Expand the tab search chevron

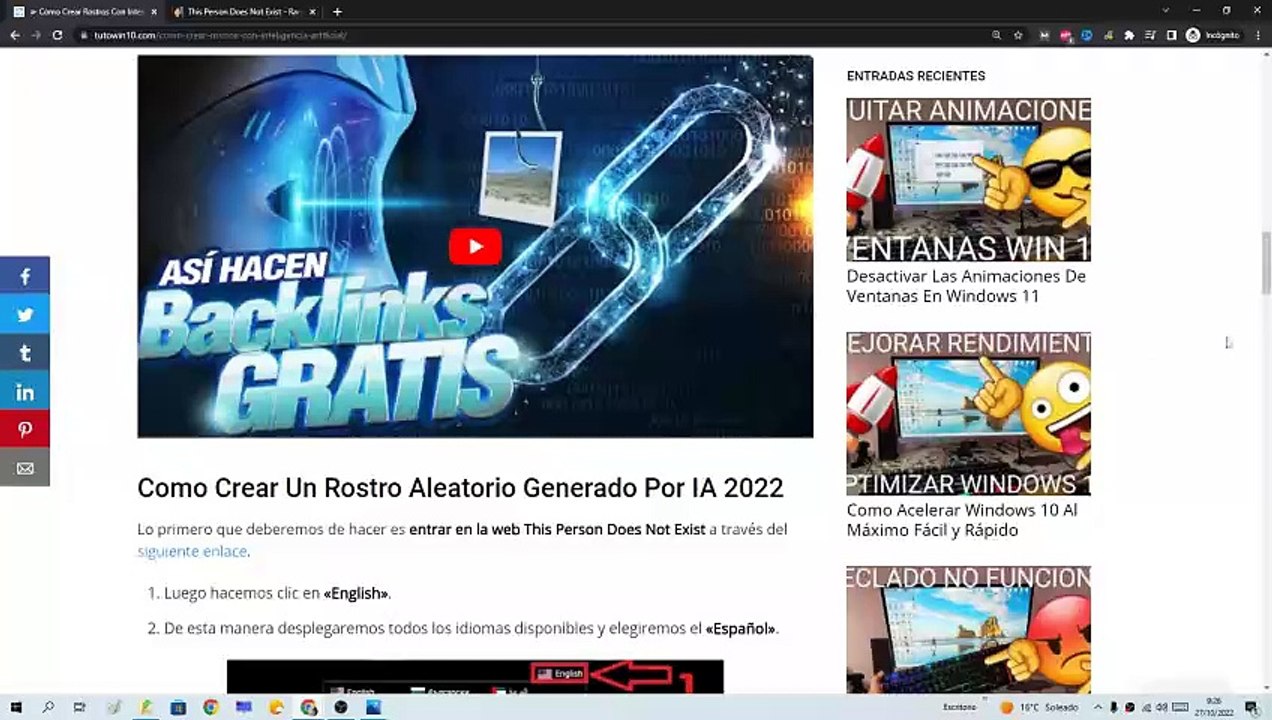tap(1165, 11)
